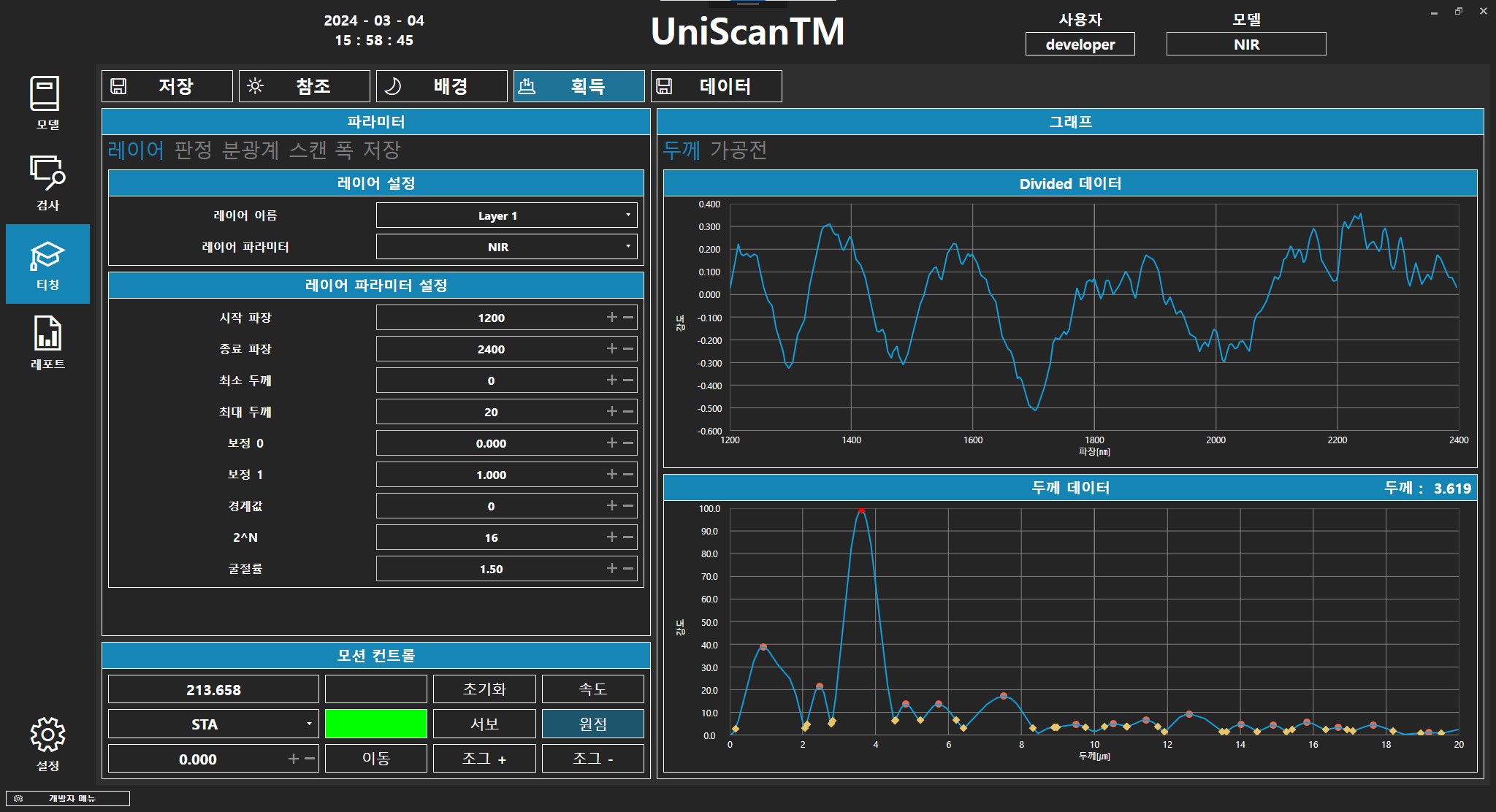
Task: Increase 보정 0 with plus icon
Action: tap(612, 443)
